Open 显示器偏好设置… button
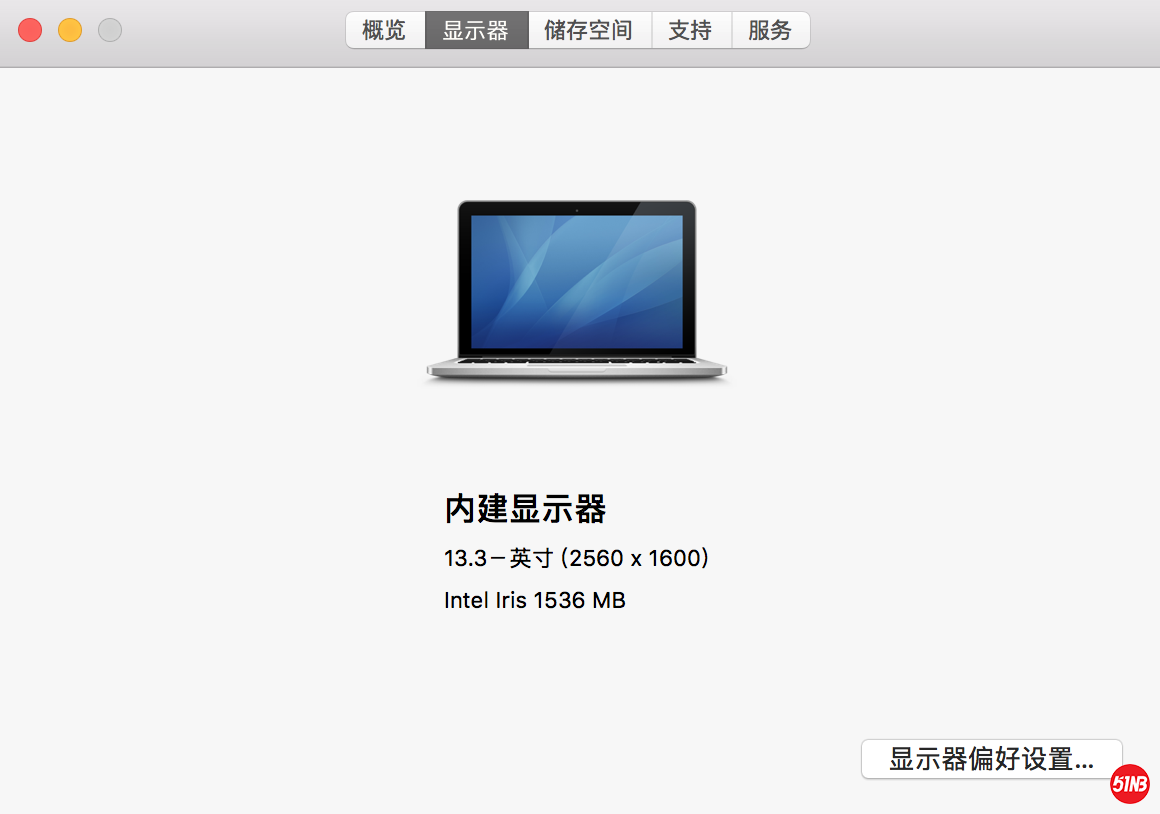1160x814 pixels. click(x=991, y=759)
